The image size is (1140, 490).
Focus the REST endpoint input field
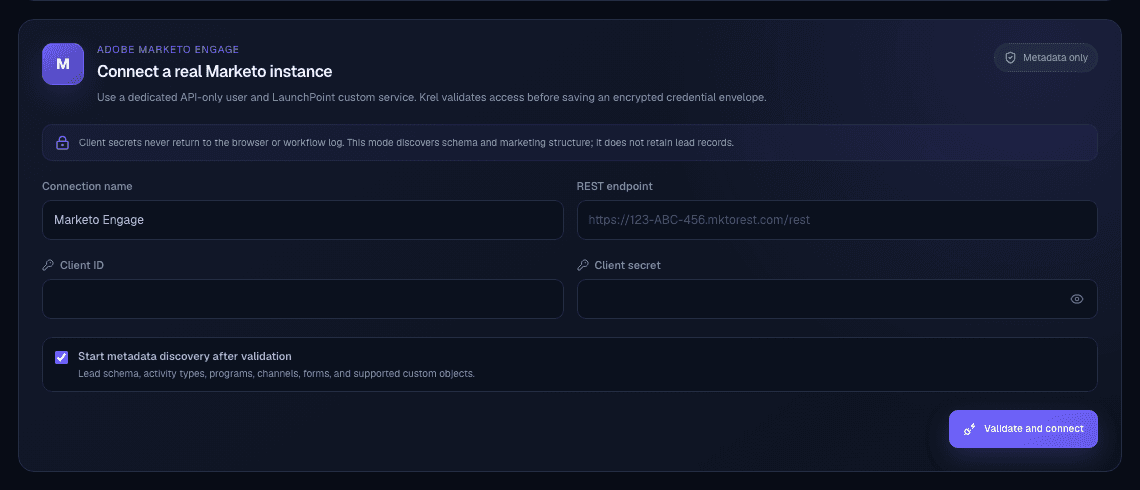pos(837,220)
